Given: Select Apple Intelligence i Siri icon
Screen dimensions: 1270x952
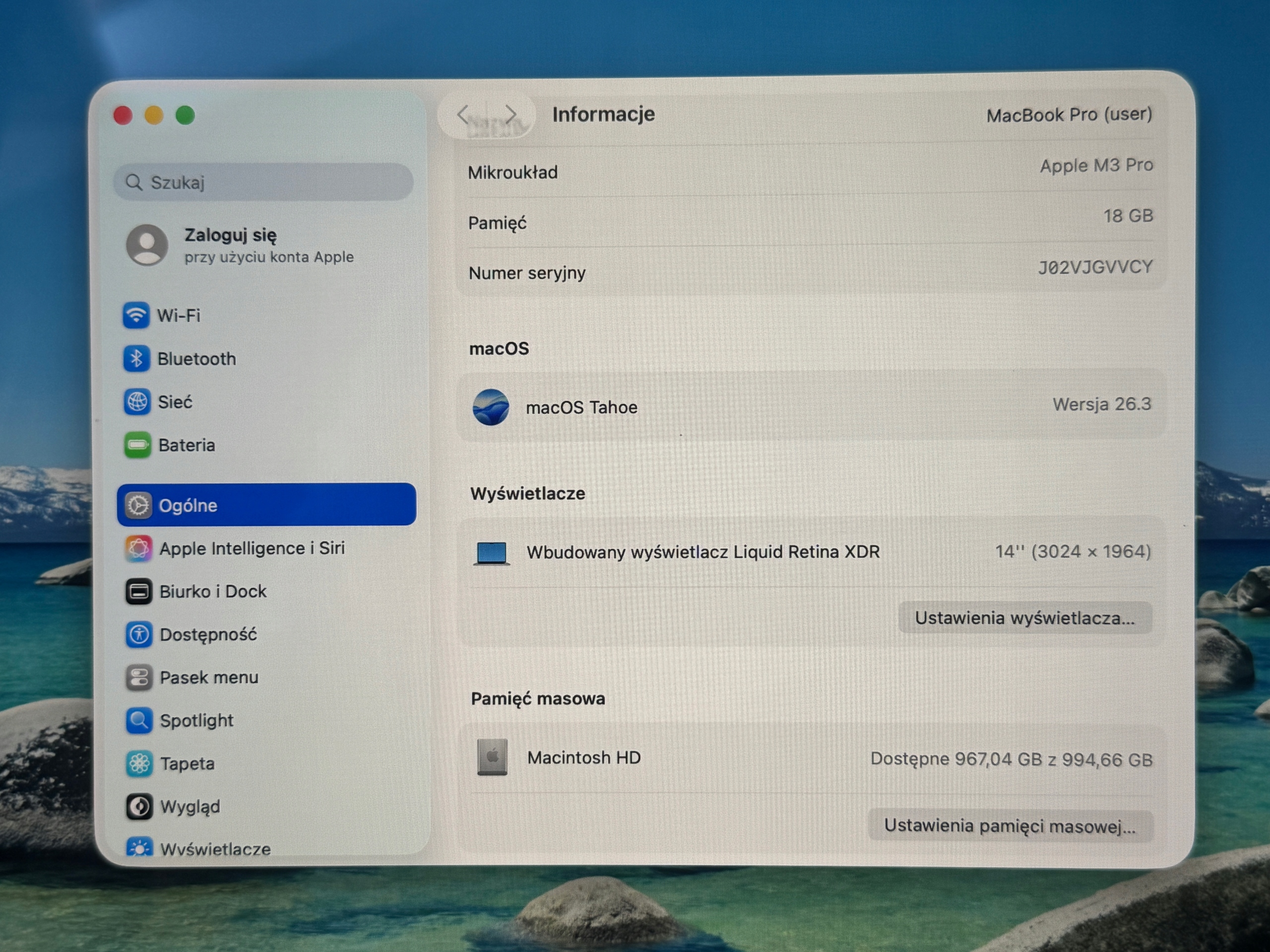Looking at the screenshot, I should (x=138, y=548).
